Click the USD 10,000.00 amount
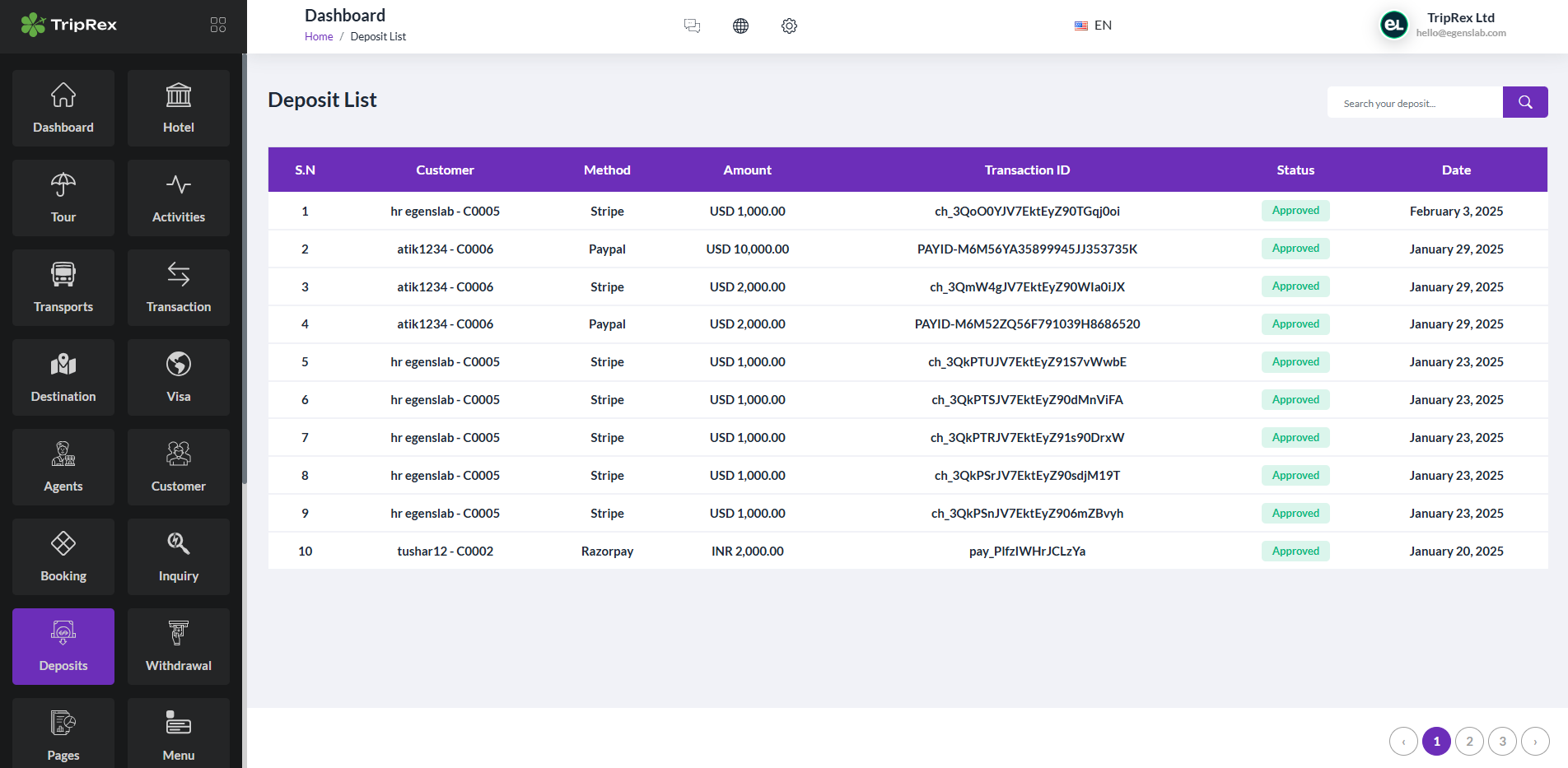The width and height of the screenshot is (1568, 768). point(747,249)
